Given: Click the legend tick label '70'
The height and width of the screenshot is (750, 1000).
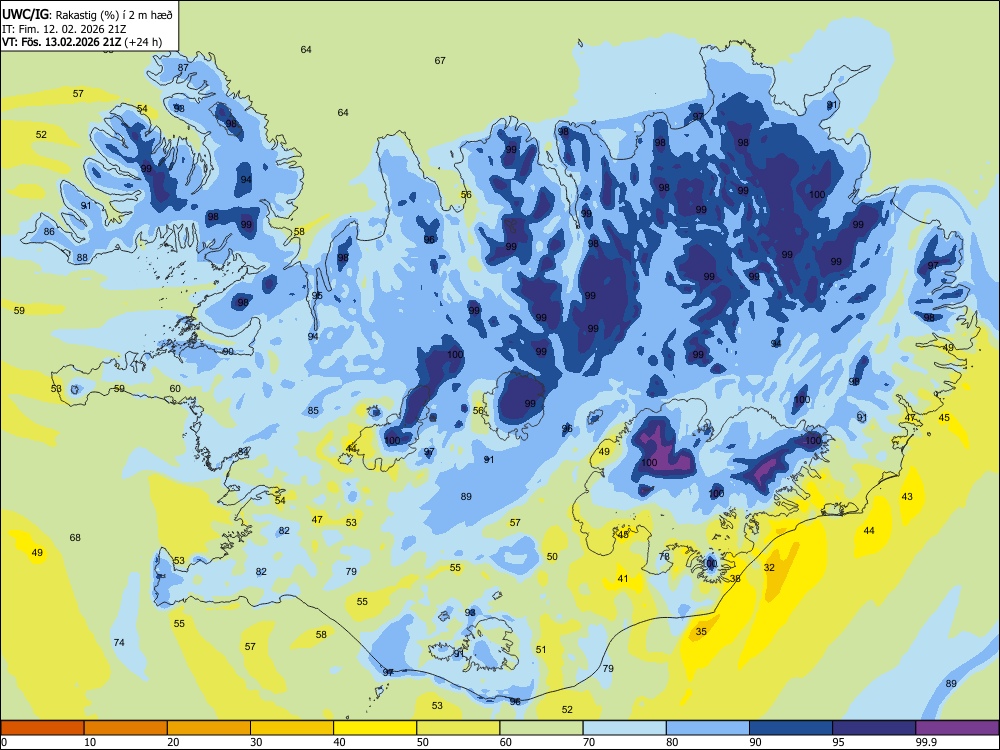Looking at the screenshot, I should click(589, 742).
